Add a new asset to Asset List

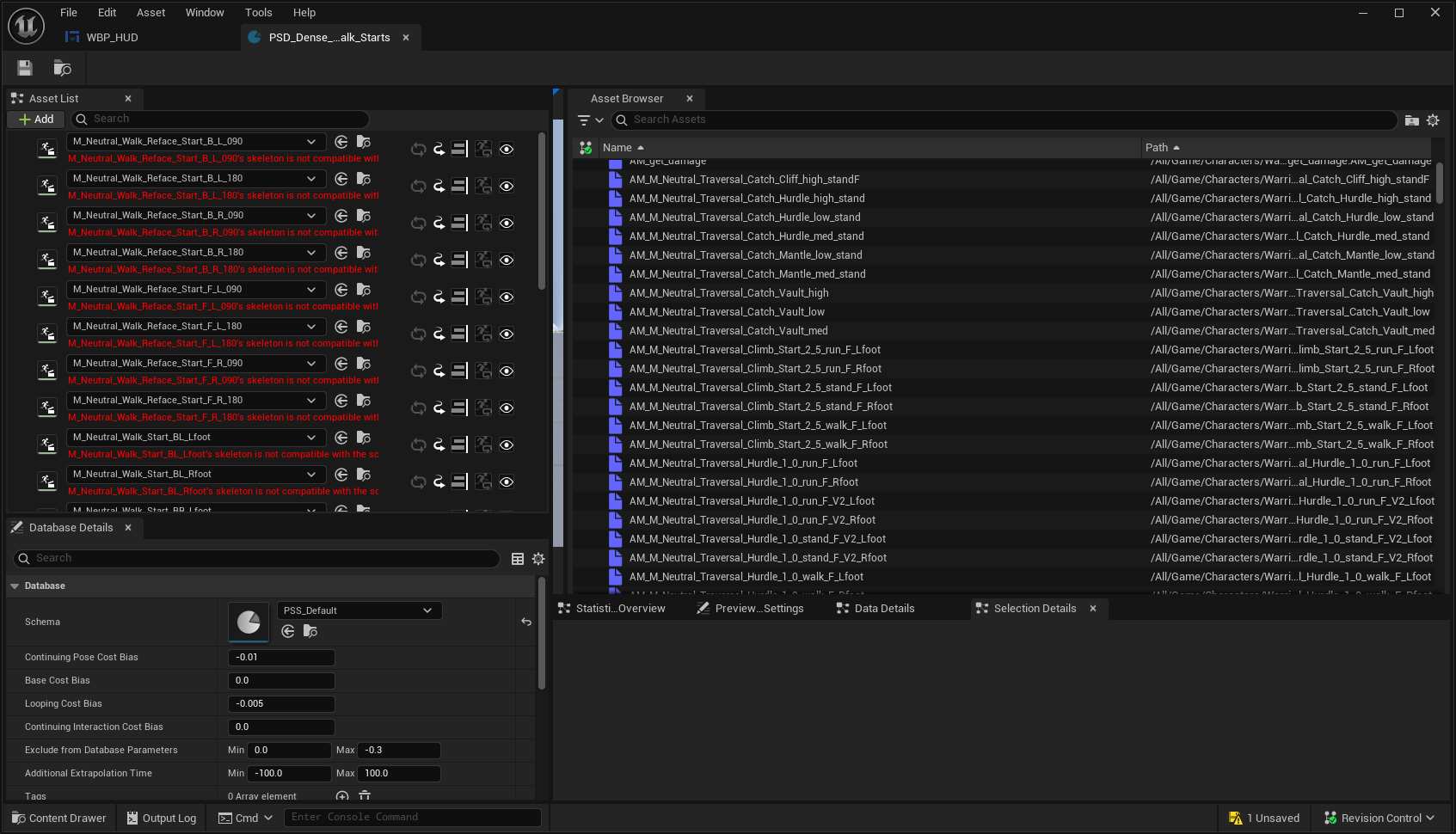click(x=36, y=120)
